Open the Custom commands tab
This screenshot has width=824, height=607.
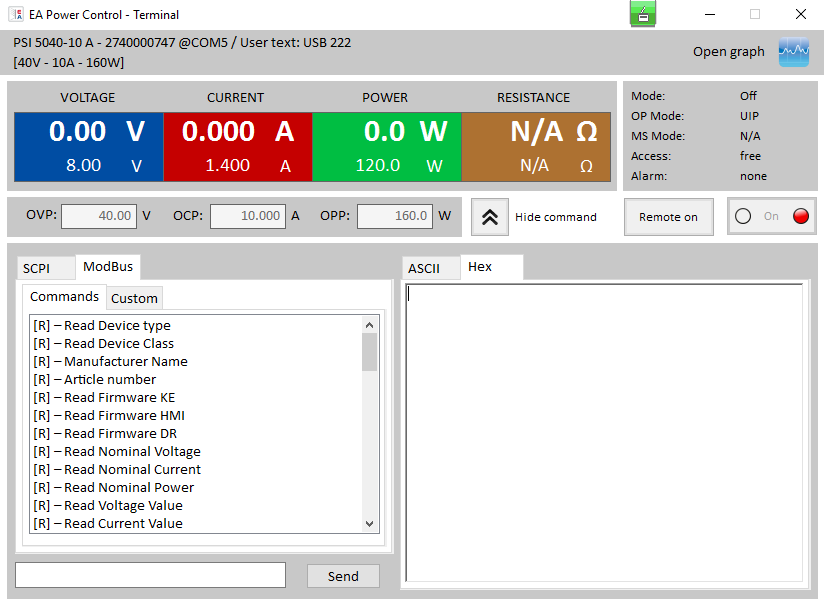[134, 298]
